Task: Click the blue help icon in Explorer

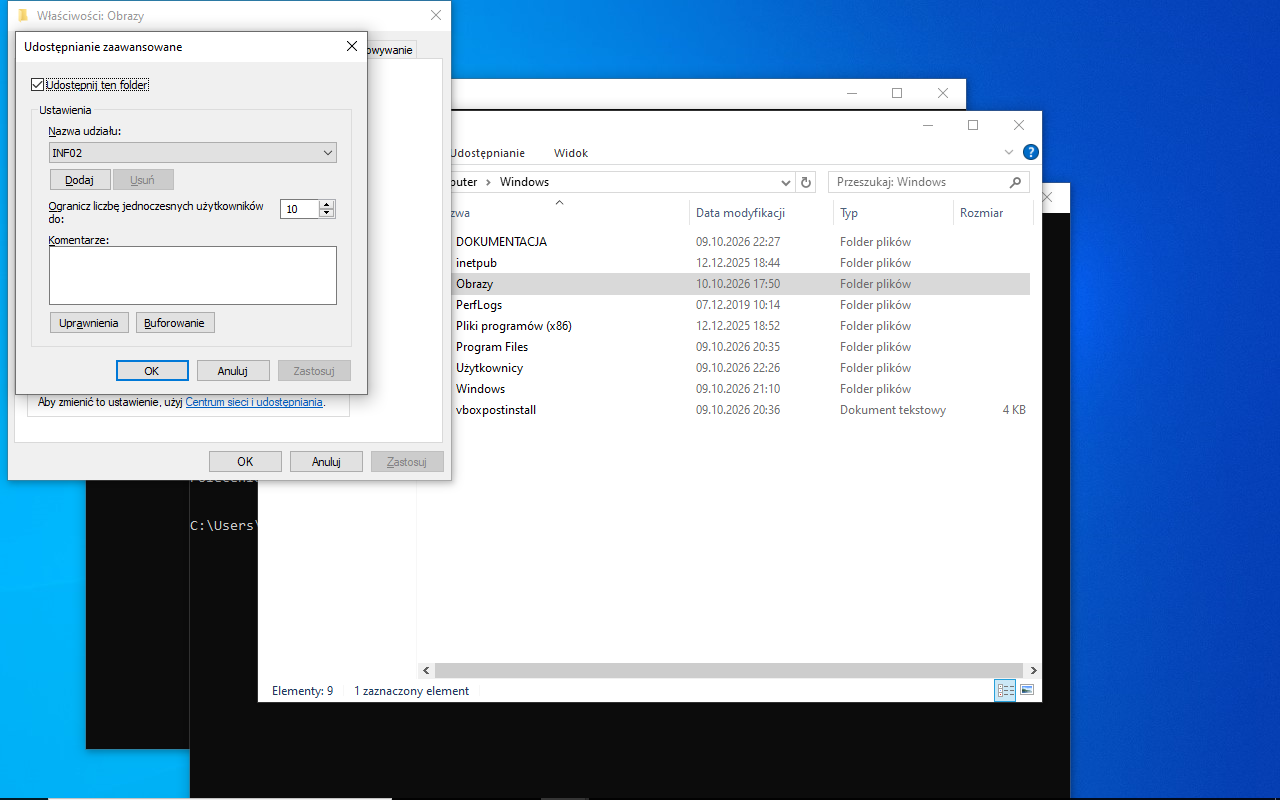Action: pos(1031,153)
